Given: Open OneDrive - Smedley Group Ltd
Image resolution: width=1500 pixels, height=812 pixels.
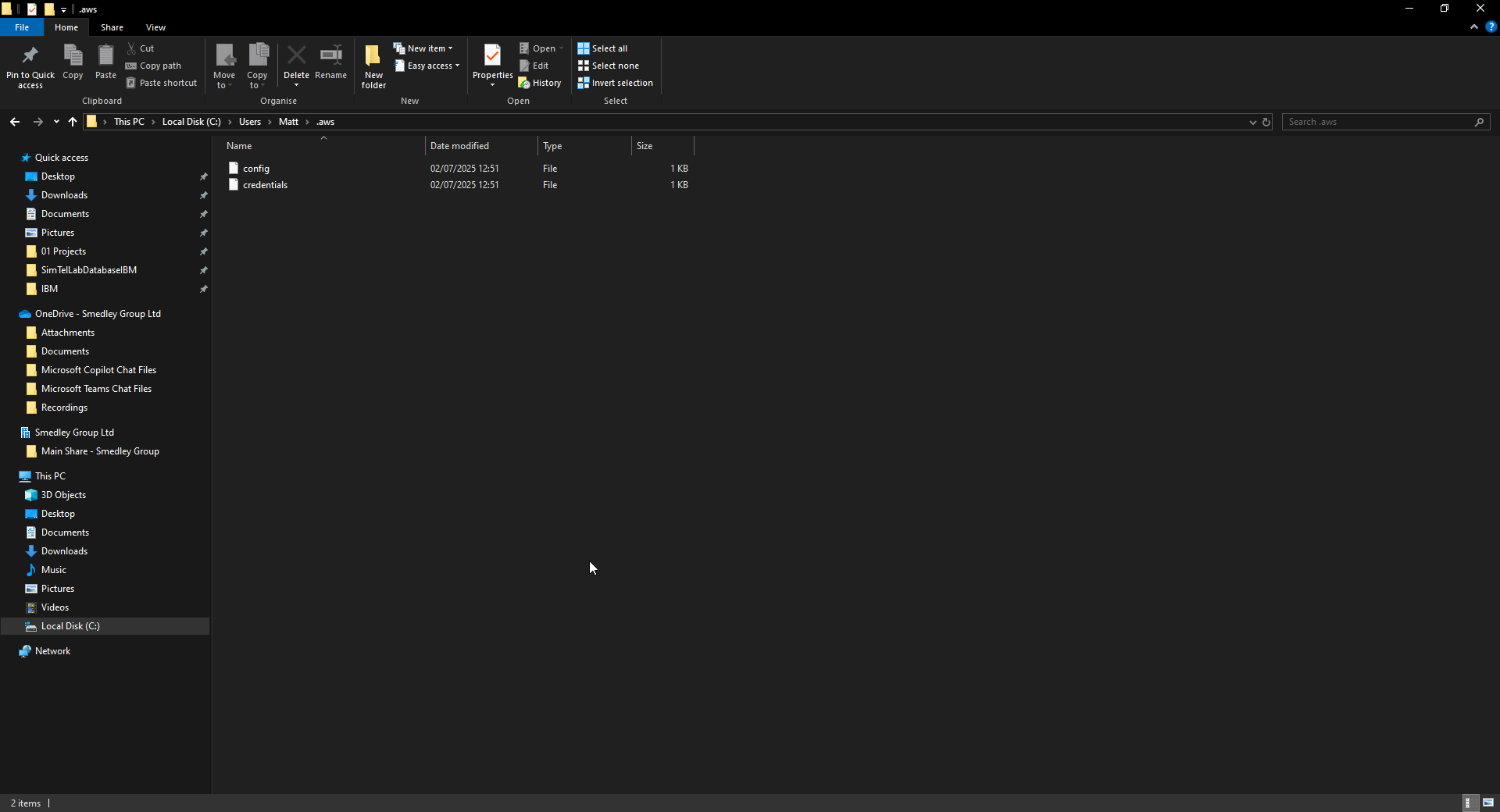Looking at the screenshot, I should pos(98,314).
